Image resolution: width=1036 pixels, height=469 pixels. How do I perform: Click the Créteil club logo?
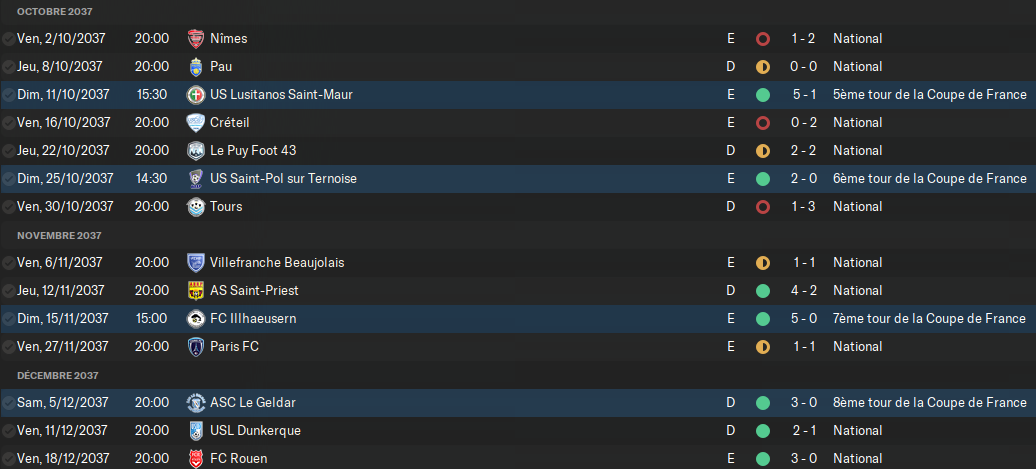pos(196,123)
